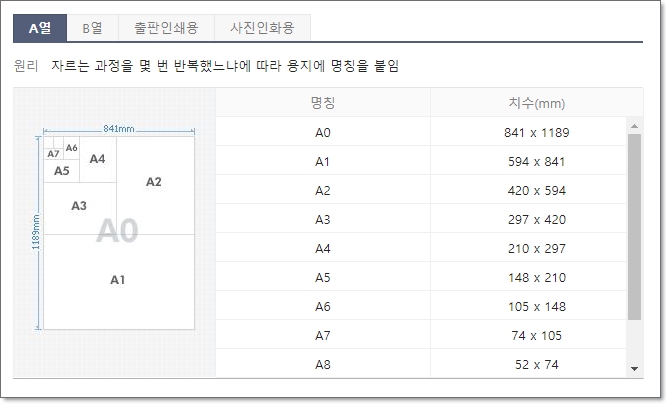Click the table scrollbar down arrow
Screen dimensions: 667x404
(634, 369)
